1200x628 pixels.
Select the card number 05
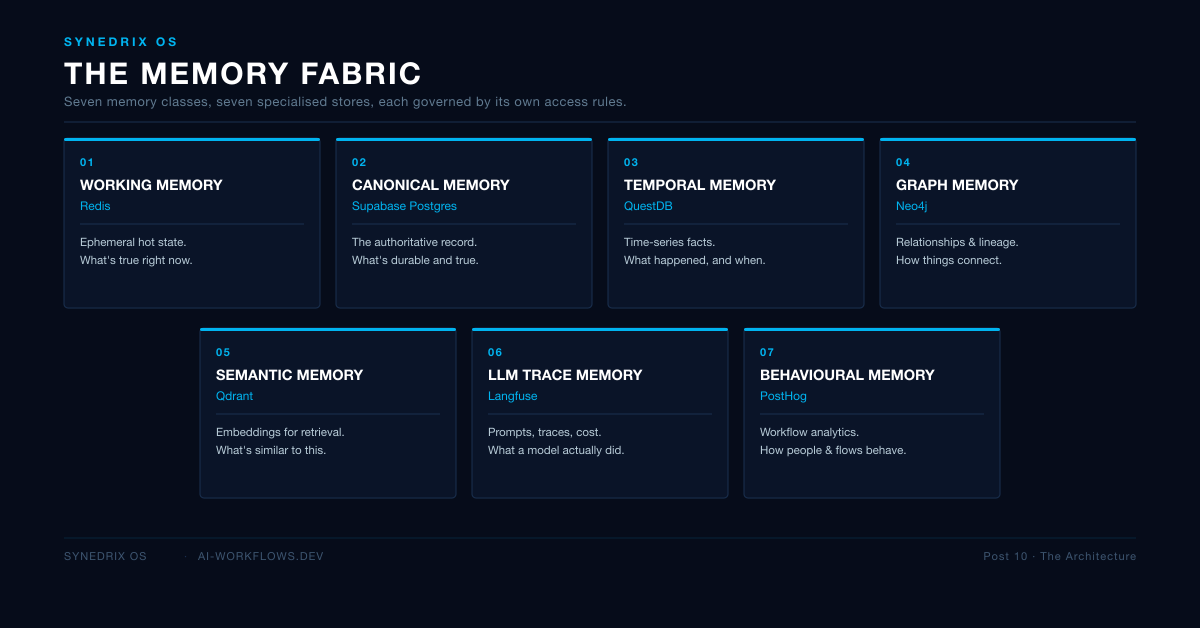click(223, 352)
